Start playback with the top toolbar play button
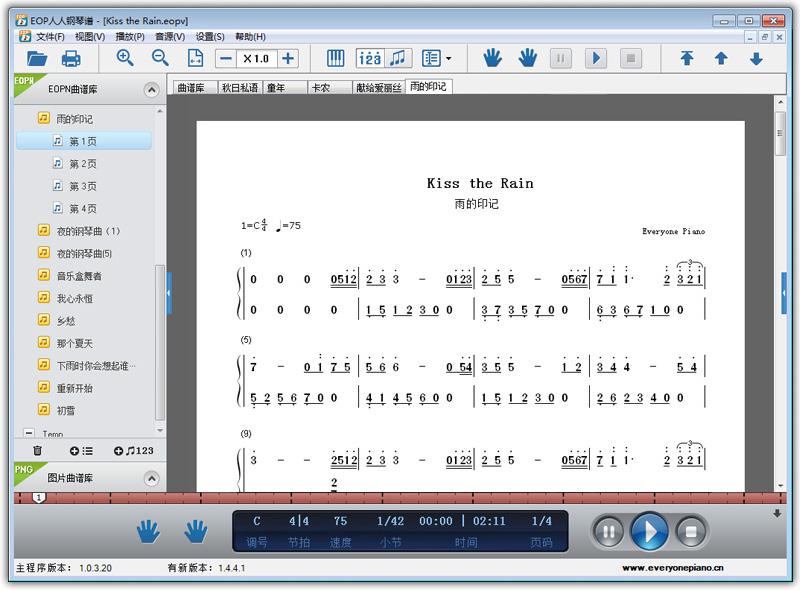 pyautogui.click(x=595, y=59)
